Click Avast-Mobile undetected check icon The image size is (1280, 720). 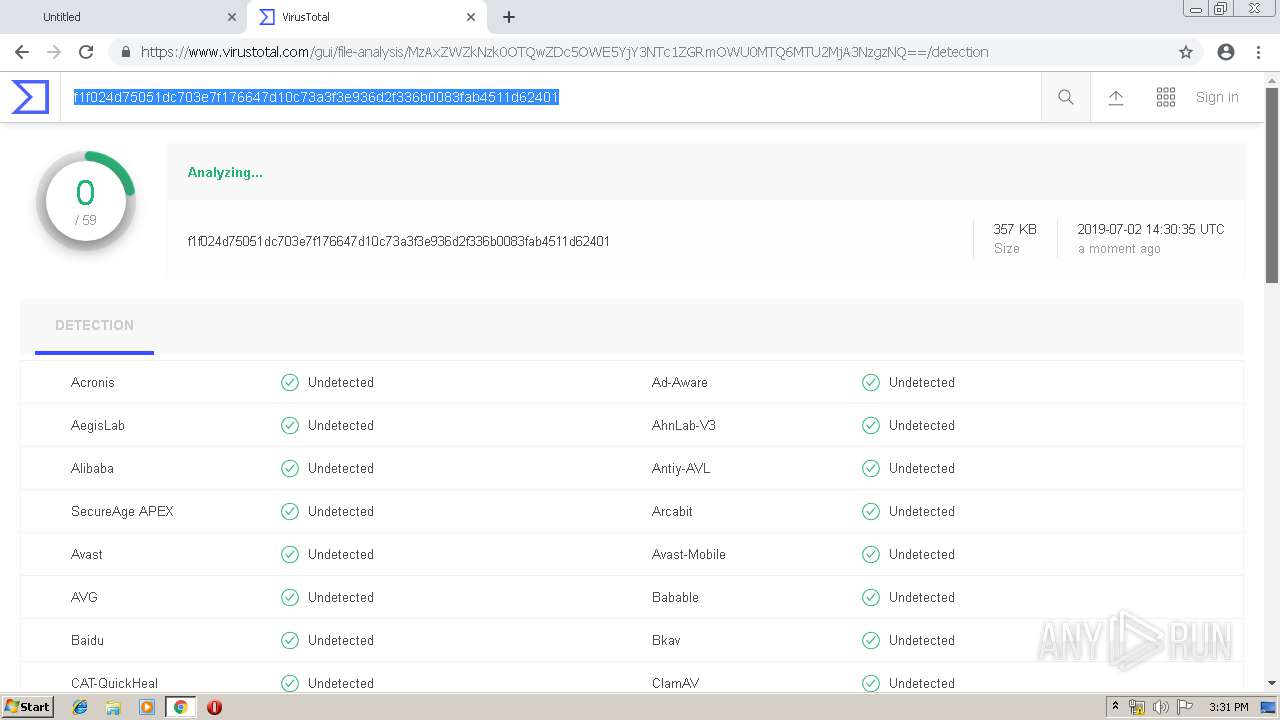[871, 554]
